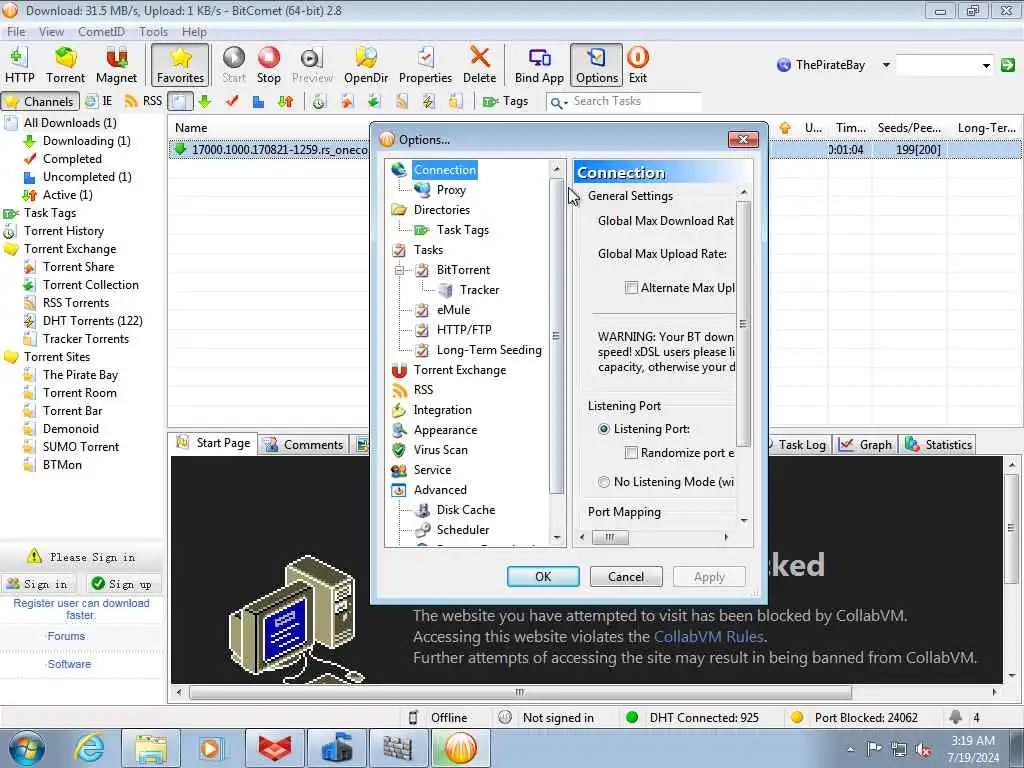Click the Exit toolbar icon
Viewport: 1024px width, 768px height.
(637, 65)
